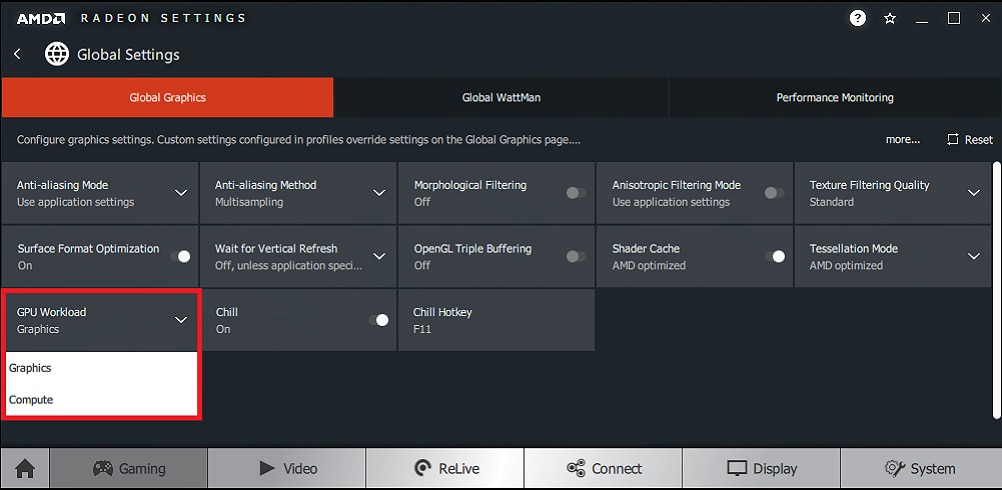The width and height of the screenshot is (1002, 490).
Task: Open the help question mark icon
Action: pos(858,19)
